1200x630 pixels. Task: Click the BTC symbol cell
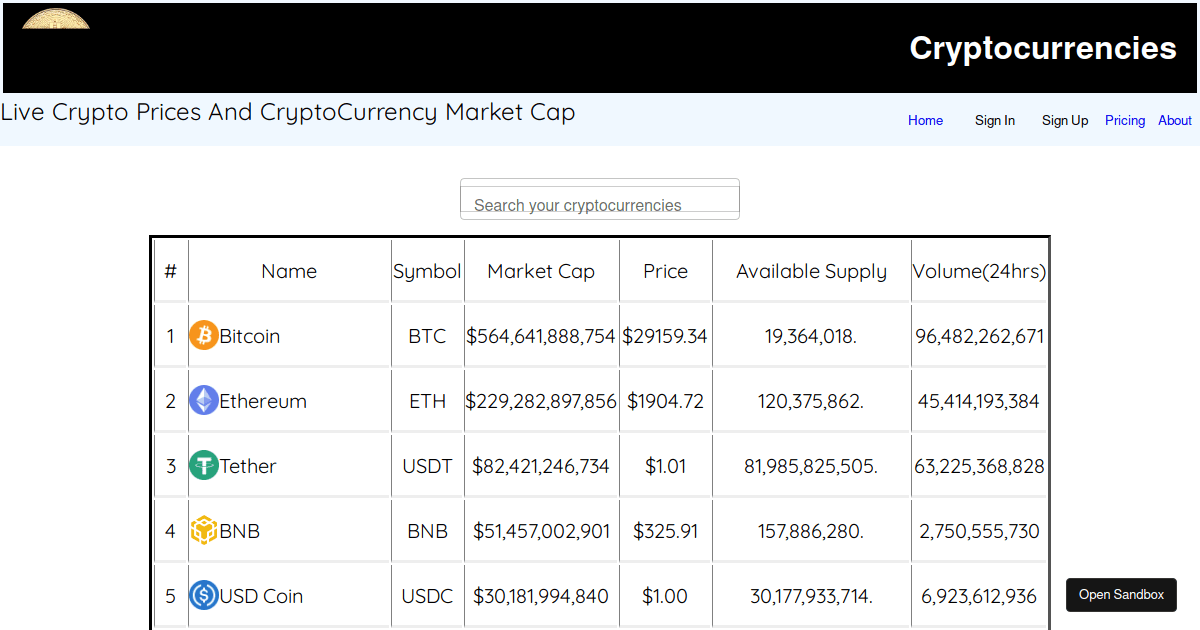click(x=427, y=335)
